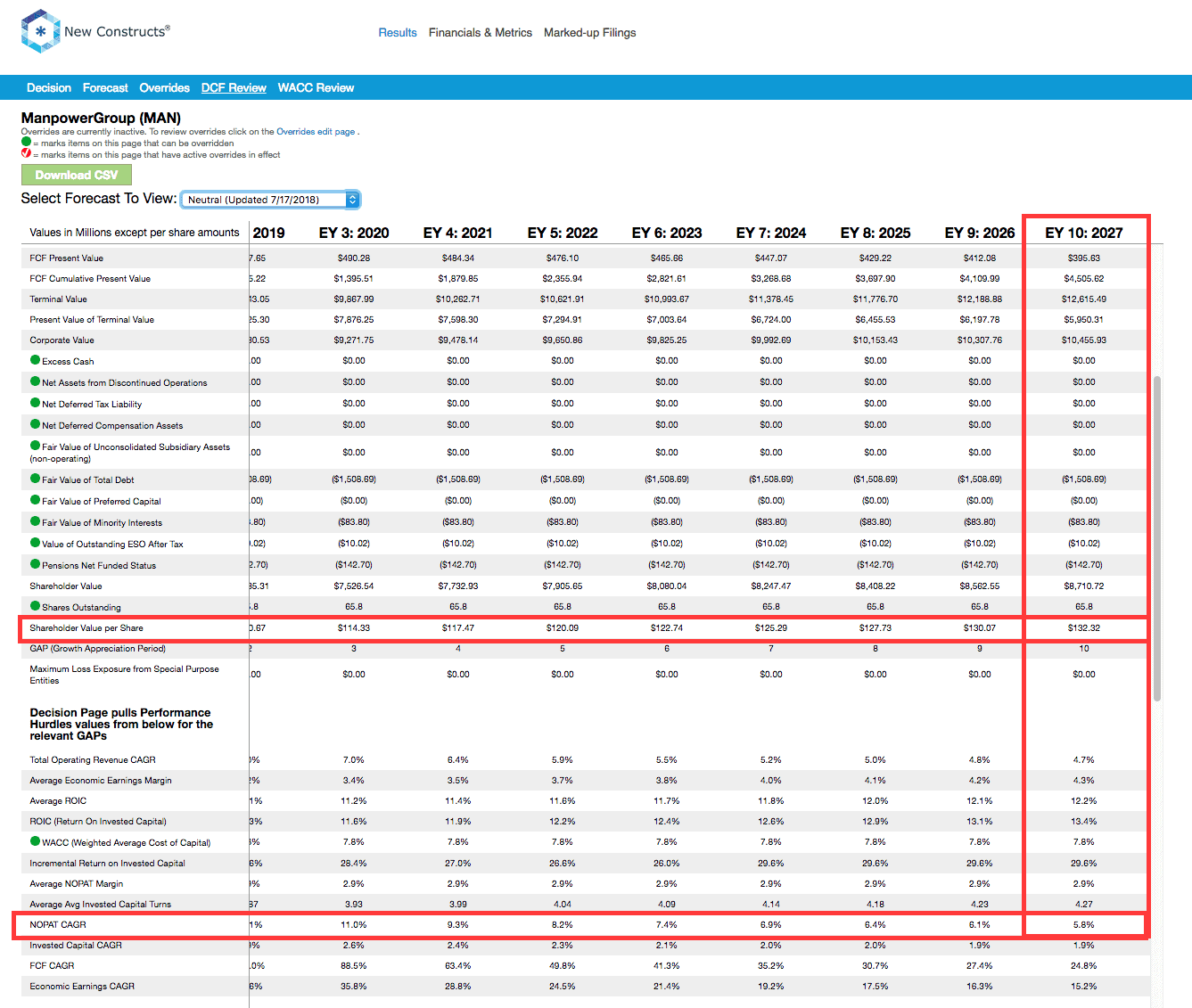Click Shareholder Value per Share row label

click(x=86, y=627)
